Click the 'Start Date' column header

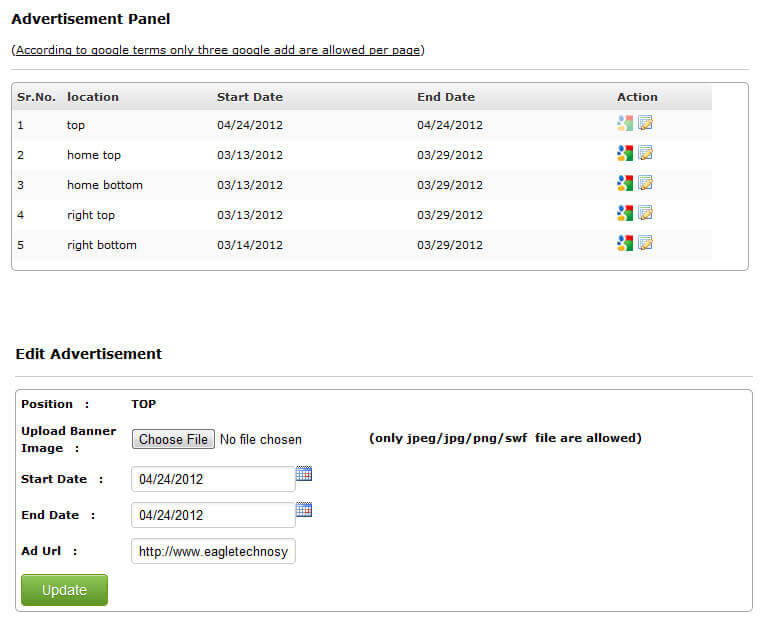(250, 97)
